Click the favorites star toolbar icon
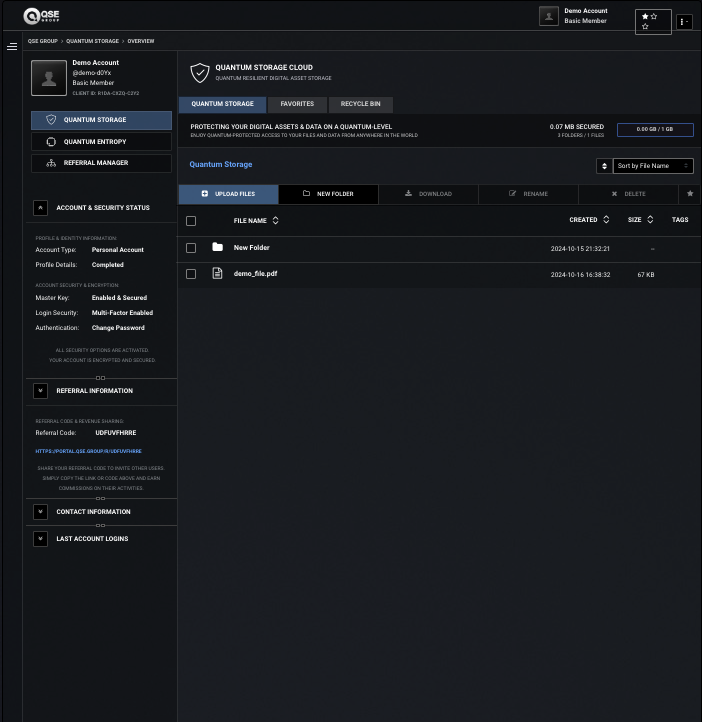Screen dimensions: 702x722 [x=690, y=194]
